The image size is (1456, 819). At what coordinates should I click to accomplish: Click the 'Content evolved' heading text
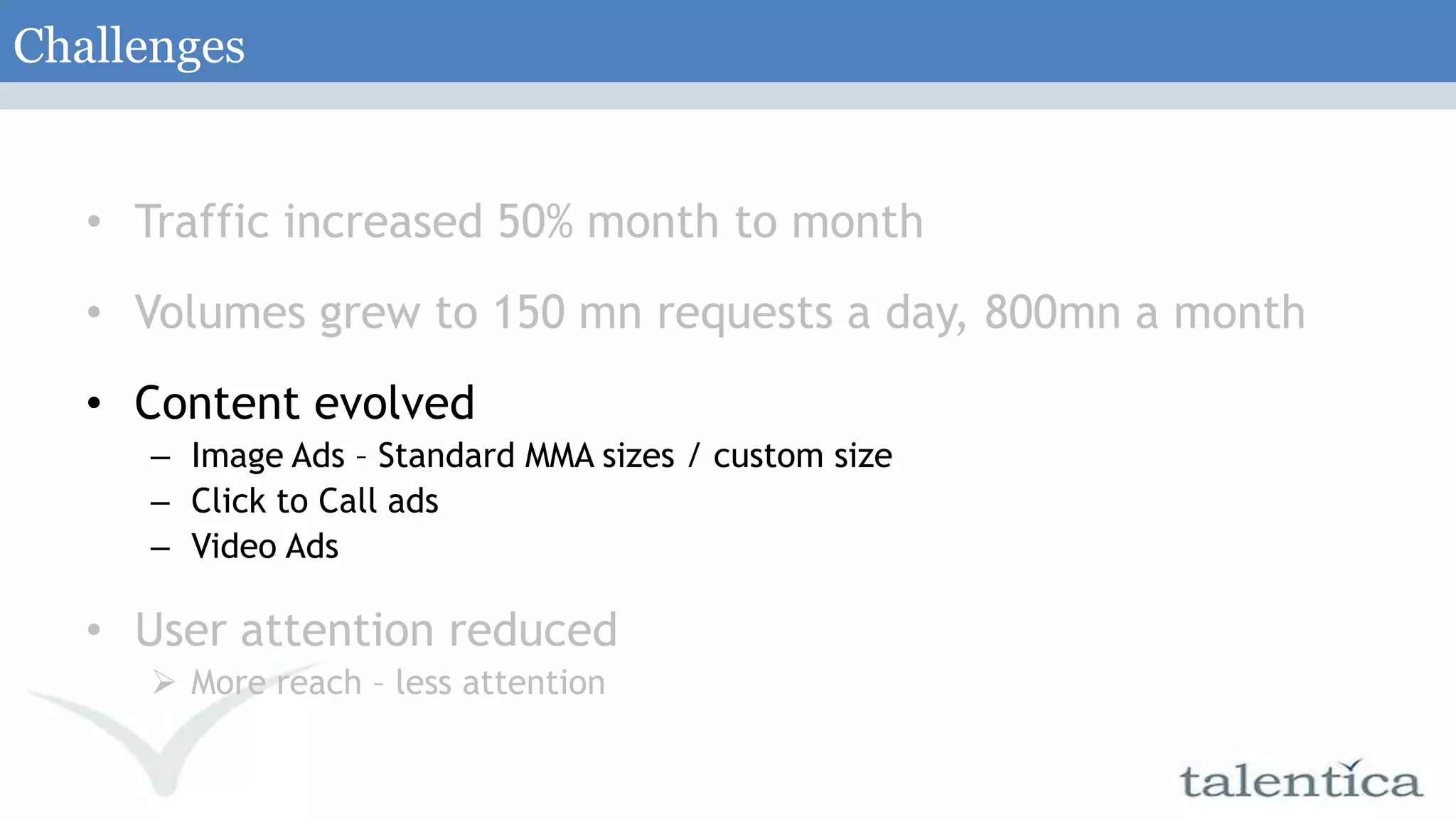click(304, 403)
